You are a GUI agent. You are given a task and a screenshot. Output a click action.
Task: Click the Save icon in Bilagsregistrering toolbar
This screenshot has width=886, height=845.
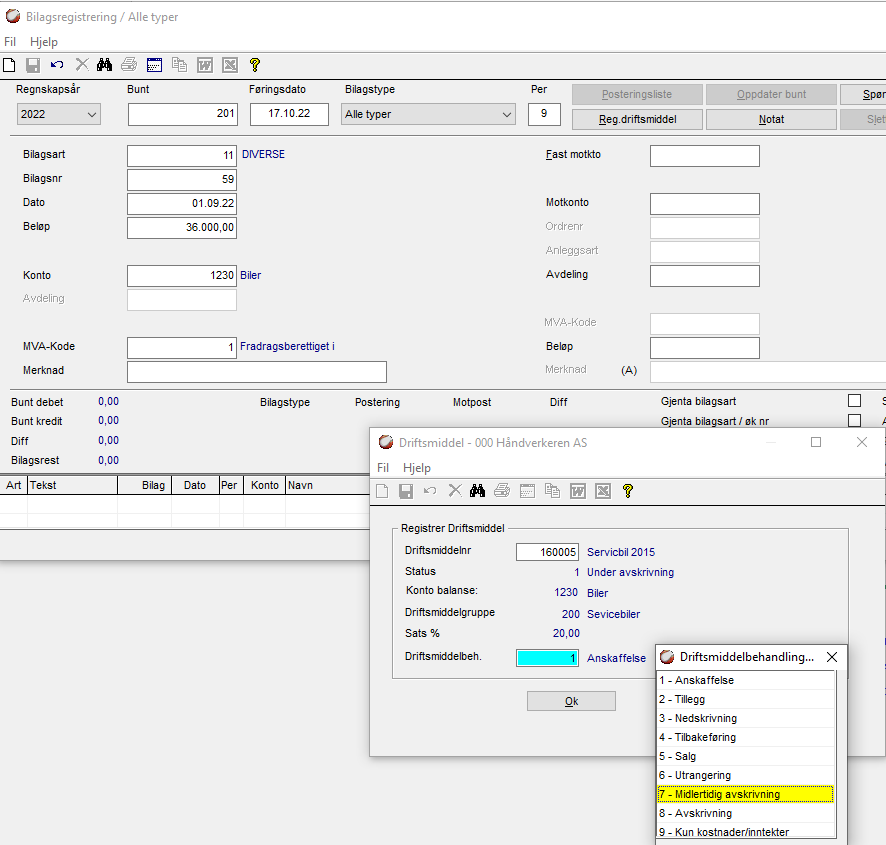(x=33, y=65)
